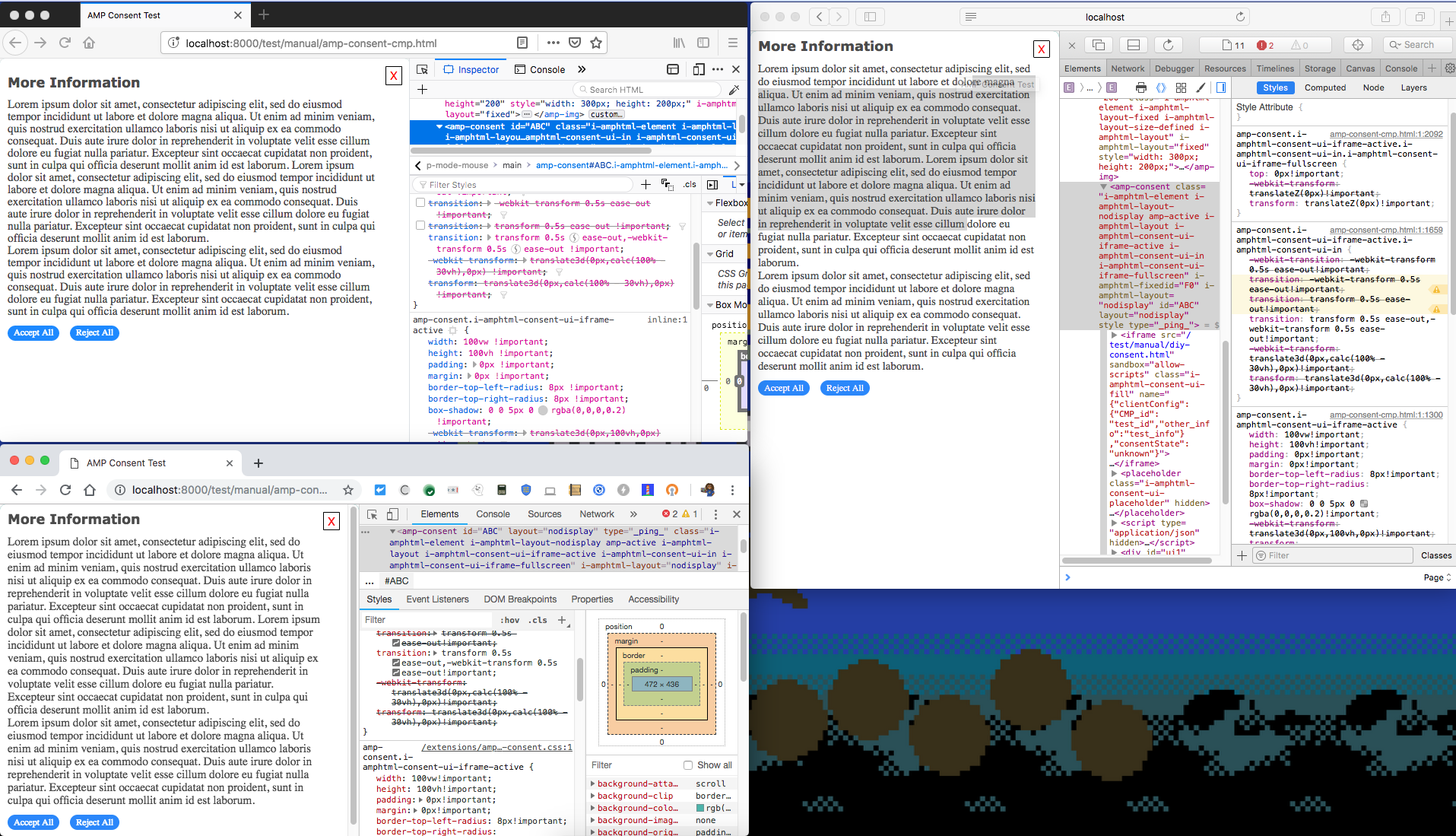Collapse Grid section in Firefox layout
This screenshot has height=836, width=1456.
[x=710, y=254]
